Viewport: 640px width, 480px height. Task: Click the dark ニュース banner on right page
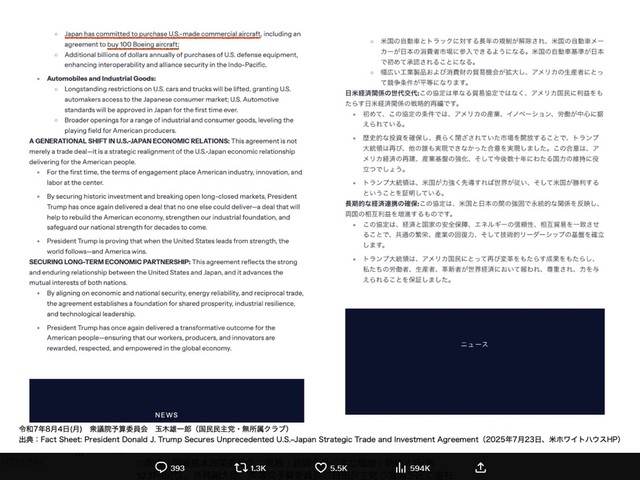[474, 345]
